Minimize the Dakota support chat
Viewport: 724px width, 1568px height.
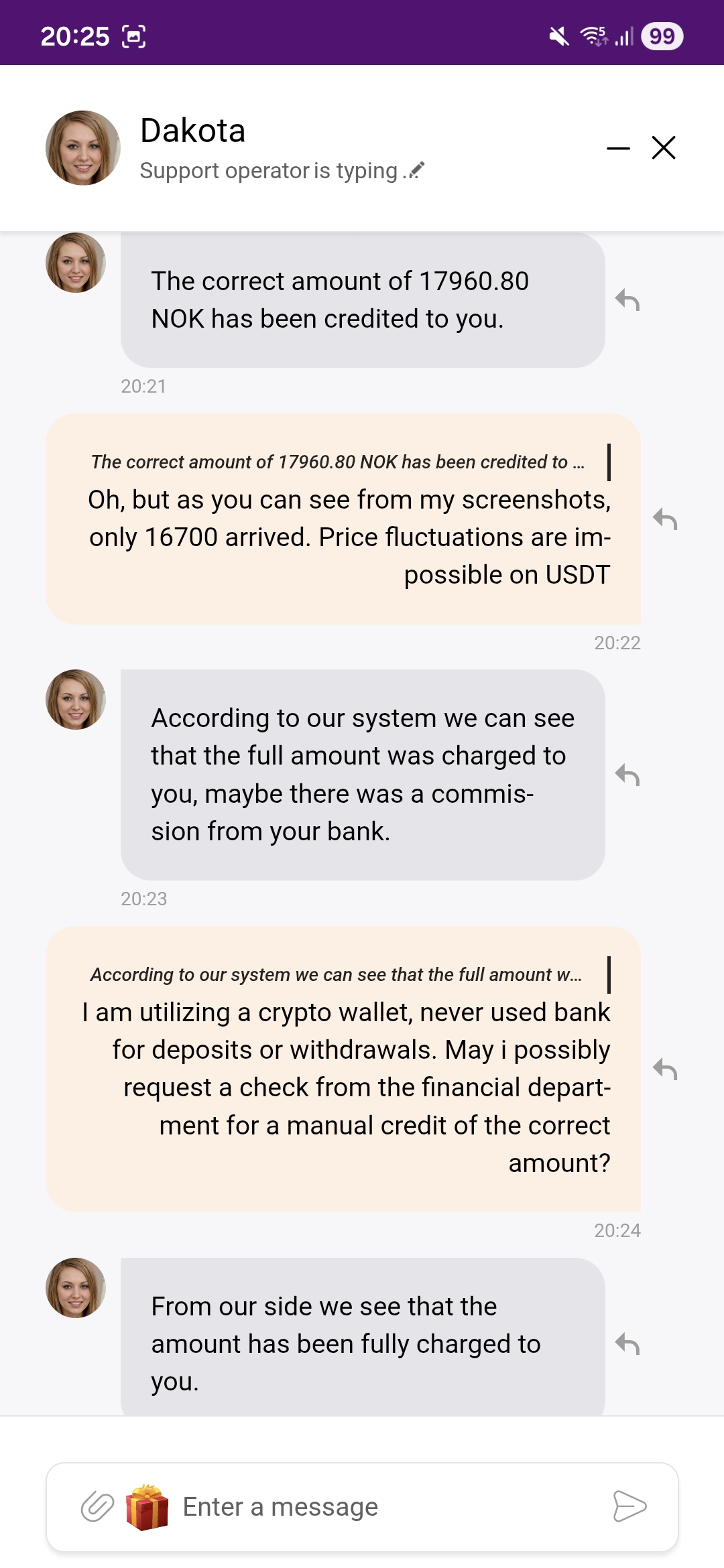618,148
